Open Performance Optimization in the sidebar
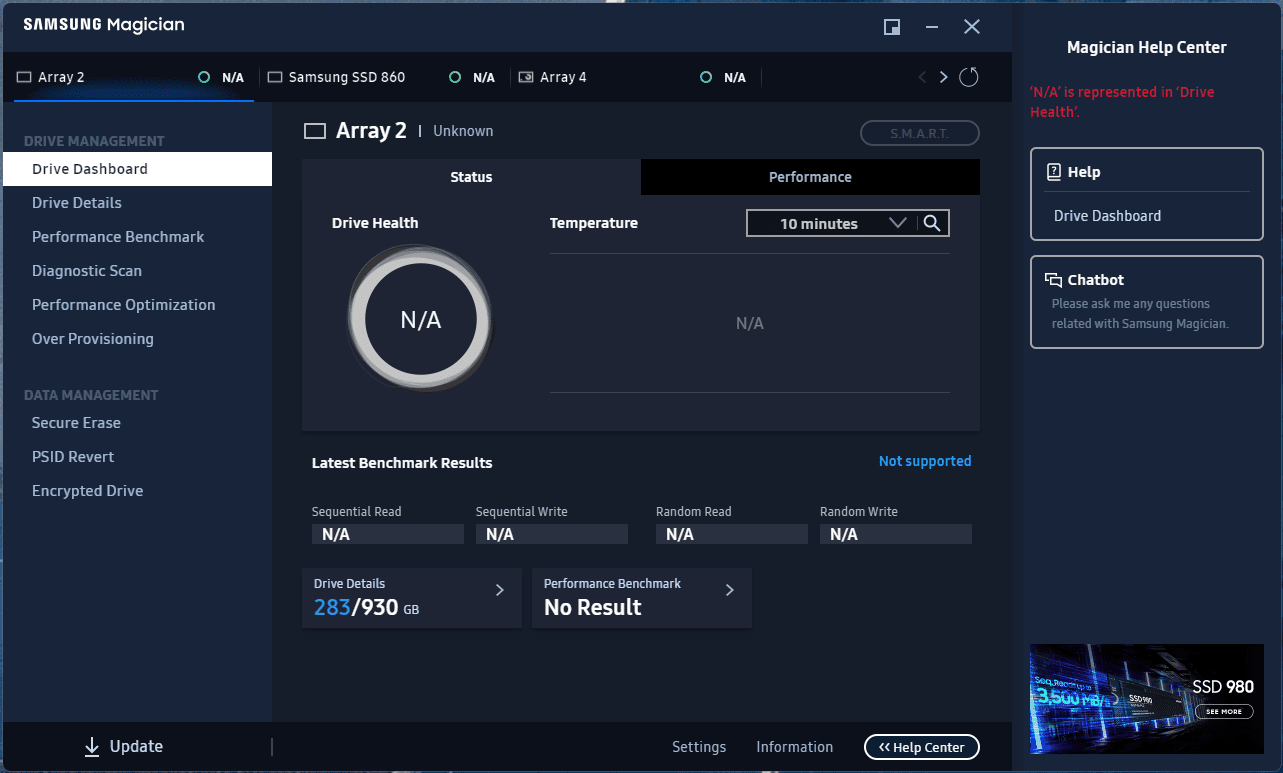1283x773 pixels. 137,305
